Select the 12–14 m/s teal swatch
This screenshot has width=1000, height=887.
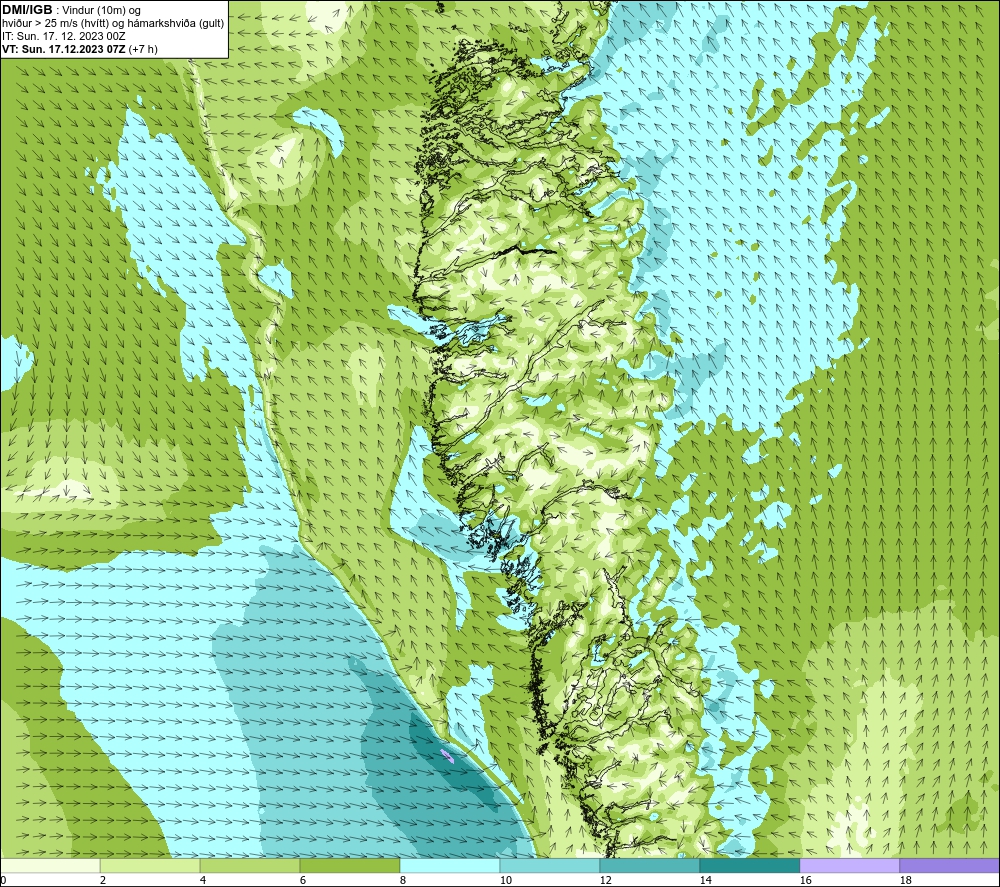pyautogui.click(x=649, y=865)
